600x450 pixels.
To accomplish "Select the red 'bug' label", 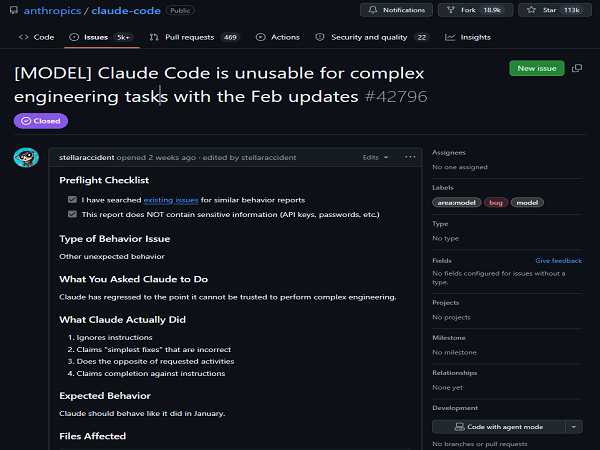I will pos(495,202).
